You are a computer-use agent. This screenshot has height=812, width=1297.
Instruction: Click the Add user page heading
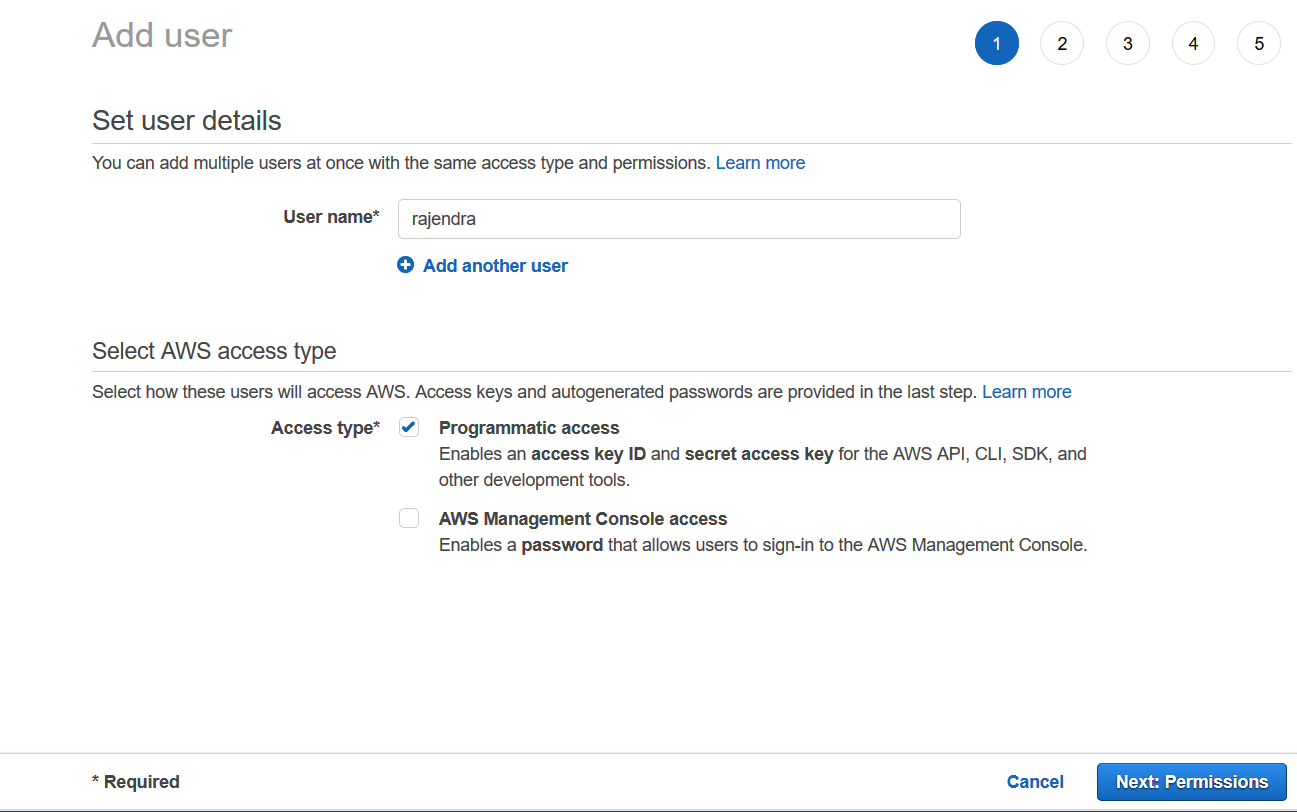[x=162, y=35]
